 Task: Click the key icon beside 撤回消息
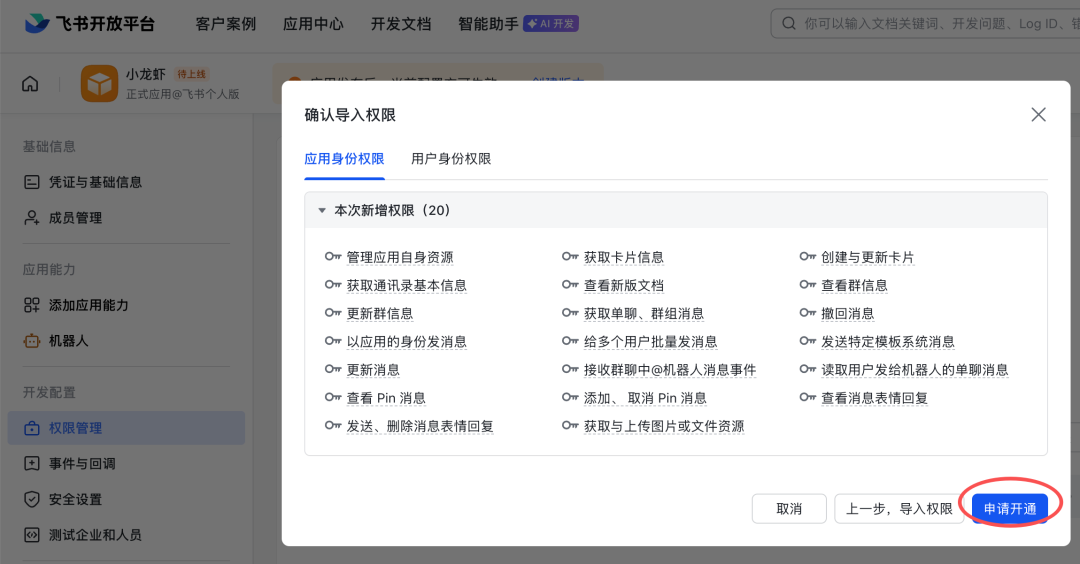(x=808, y=313)
